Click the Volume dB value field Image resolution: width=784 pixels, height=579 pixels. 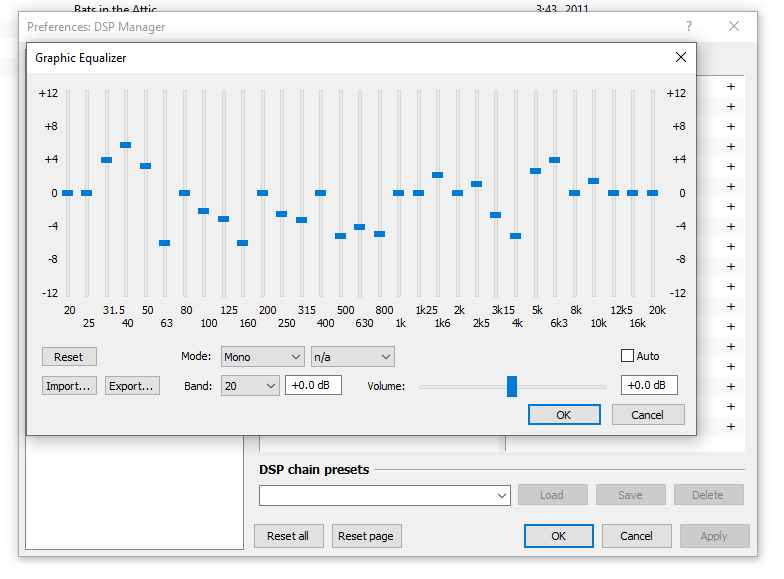click(x=649, y=386)
